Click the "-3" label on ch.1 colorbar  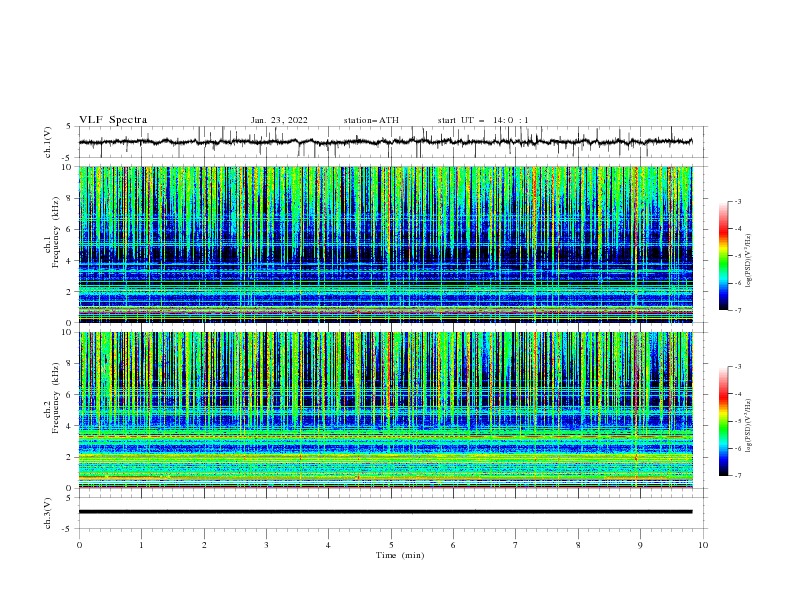(737, 201)
